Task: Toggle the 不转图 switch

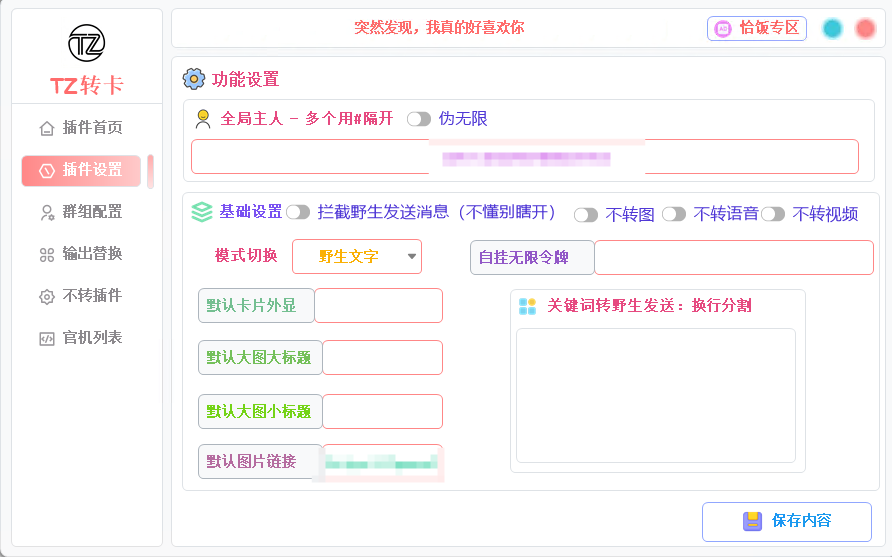Action: point(585,215)
